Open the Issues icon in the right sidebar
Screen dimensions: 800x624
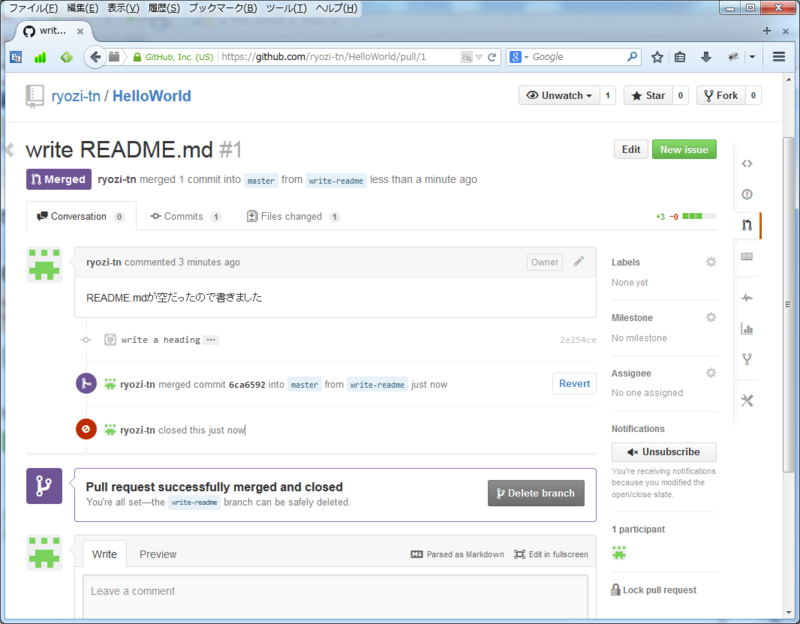pos(747,194)
